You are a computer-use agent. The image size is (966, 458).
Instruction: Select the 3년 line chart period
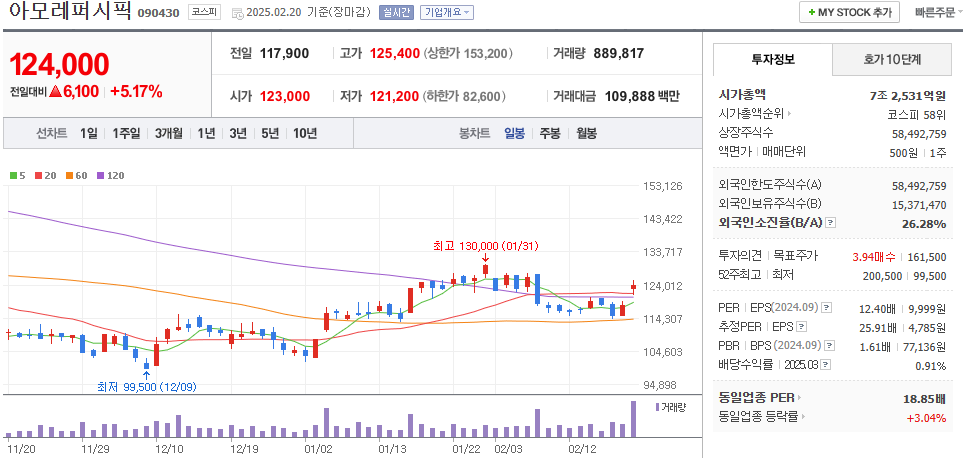[238, 133]
